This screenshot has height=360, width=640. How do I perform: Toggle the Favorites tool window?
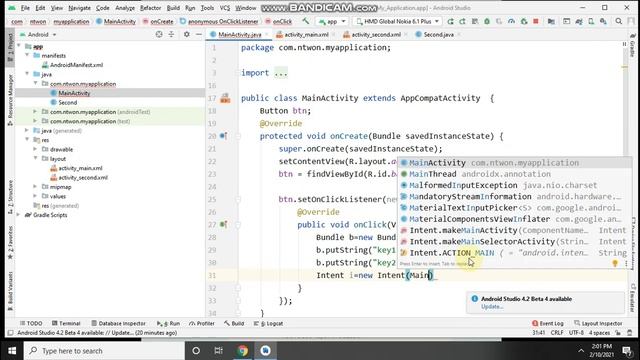[11, 242]
